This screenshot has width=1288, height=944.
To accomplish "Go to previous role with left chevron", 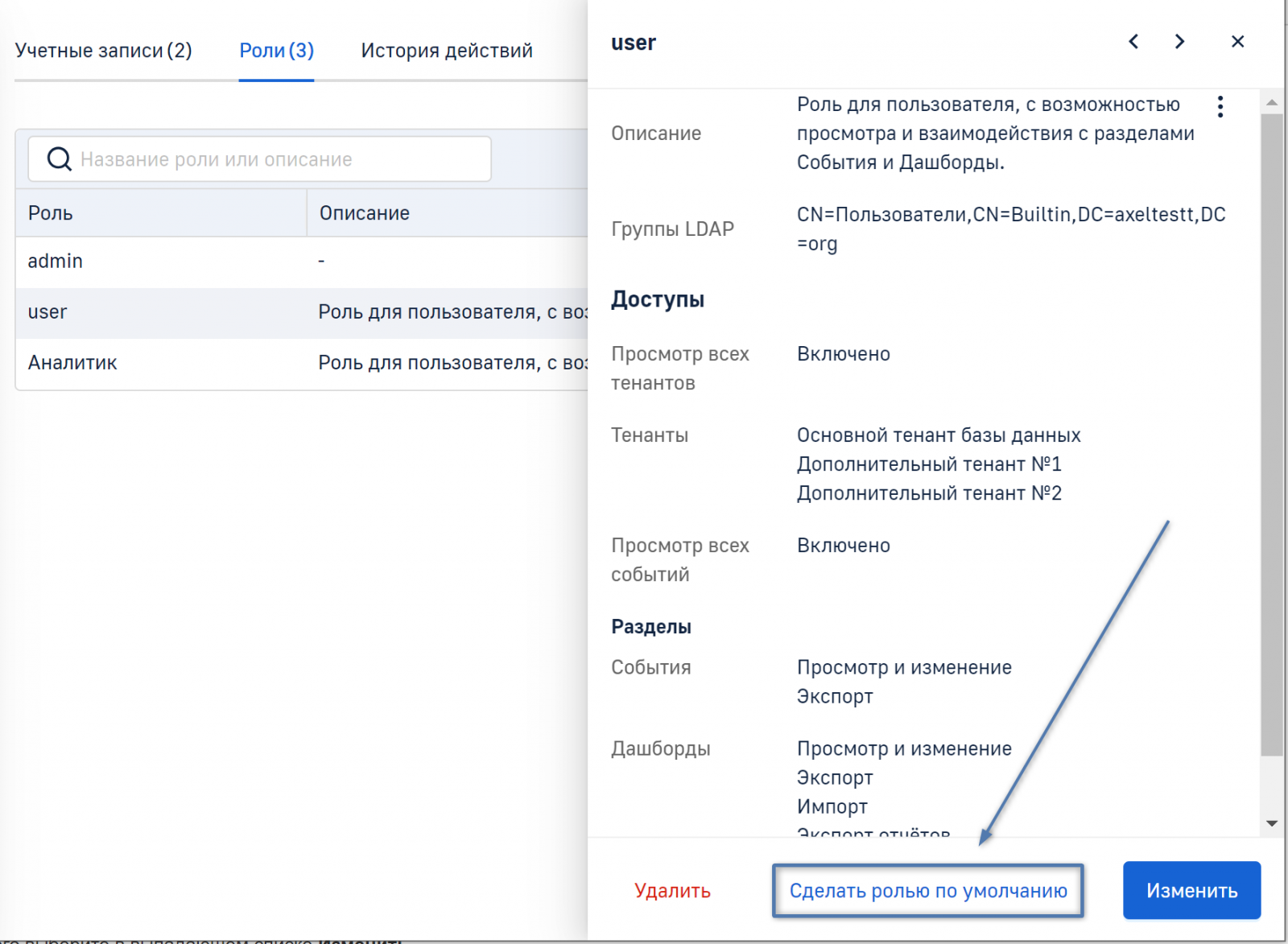I will click(x=1133, y=42).
